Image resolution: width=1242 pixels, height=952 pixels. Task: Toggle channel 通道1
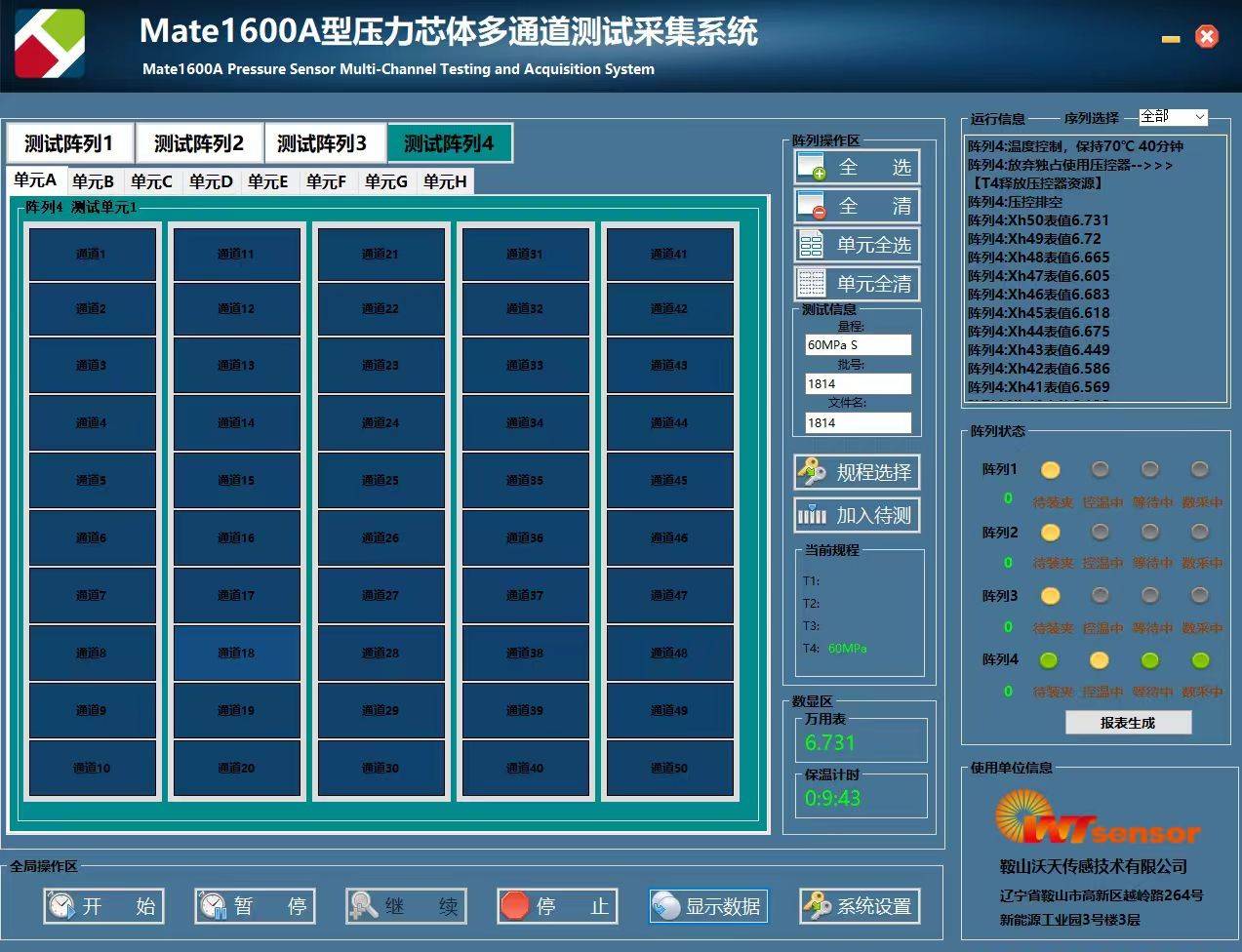(92, 254)
